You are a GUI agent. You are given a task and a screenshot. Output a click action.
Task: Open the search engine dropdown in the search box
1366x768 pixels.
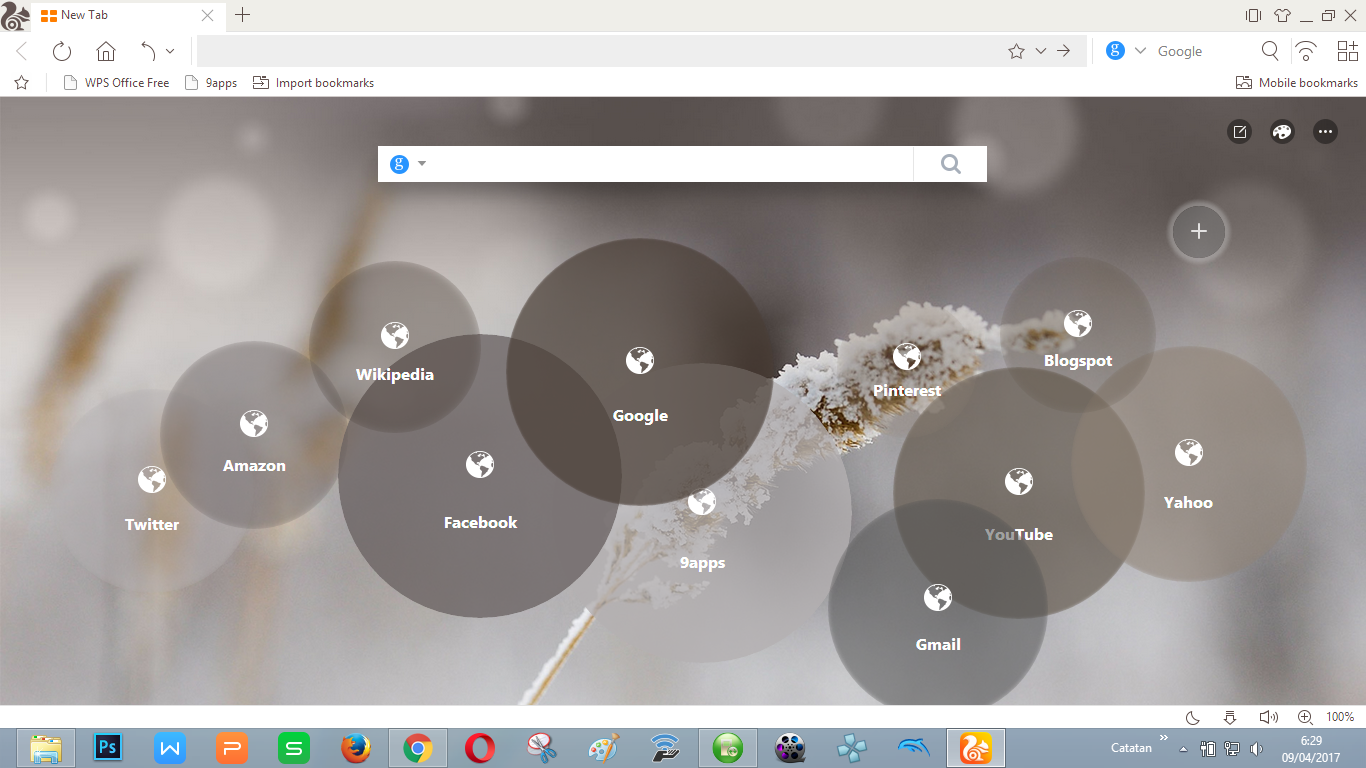(x=408, y=163)
